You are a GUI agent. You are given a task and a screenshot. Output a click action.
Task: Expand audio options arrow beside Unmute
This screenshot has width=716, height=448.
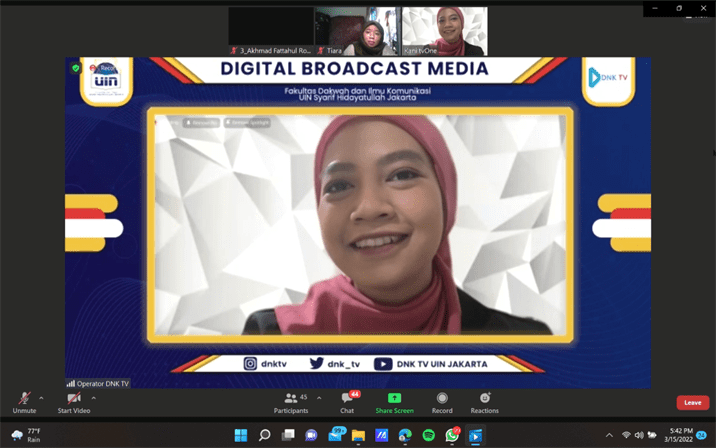(x=41, y=398)
